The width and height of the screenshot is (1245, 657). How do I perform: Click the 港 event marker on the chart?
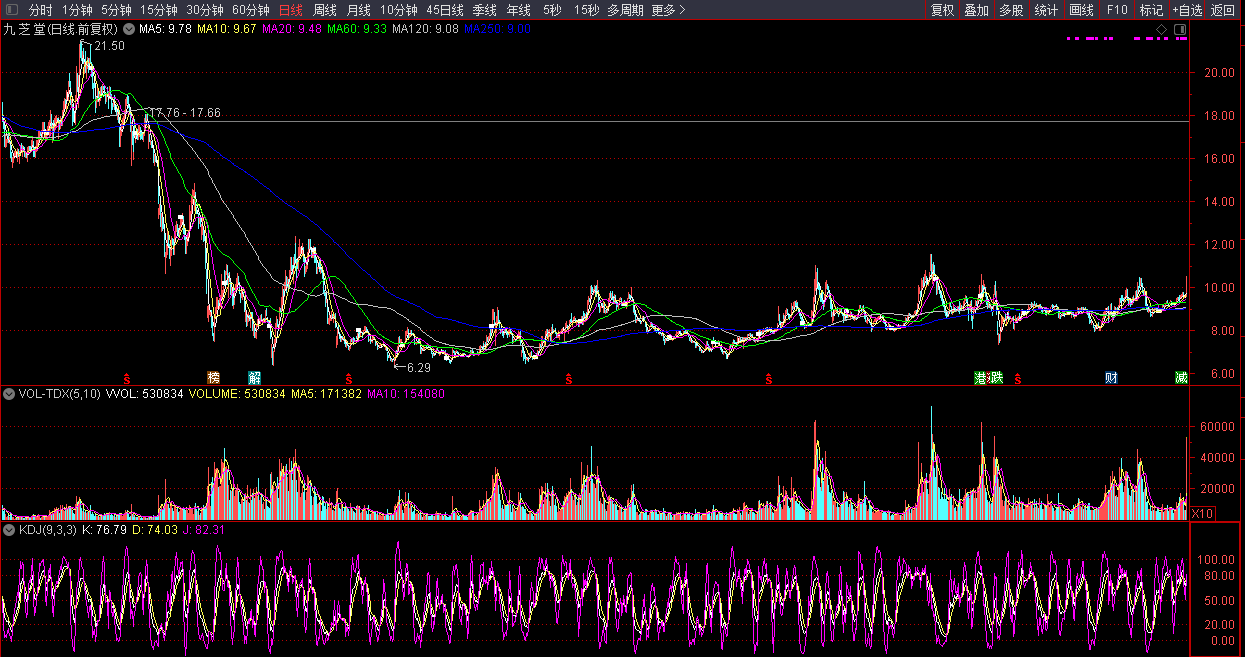[981, 378]
